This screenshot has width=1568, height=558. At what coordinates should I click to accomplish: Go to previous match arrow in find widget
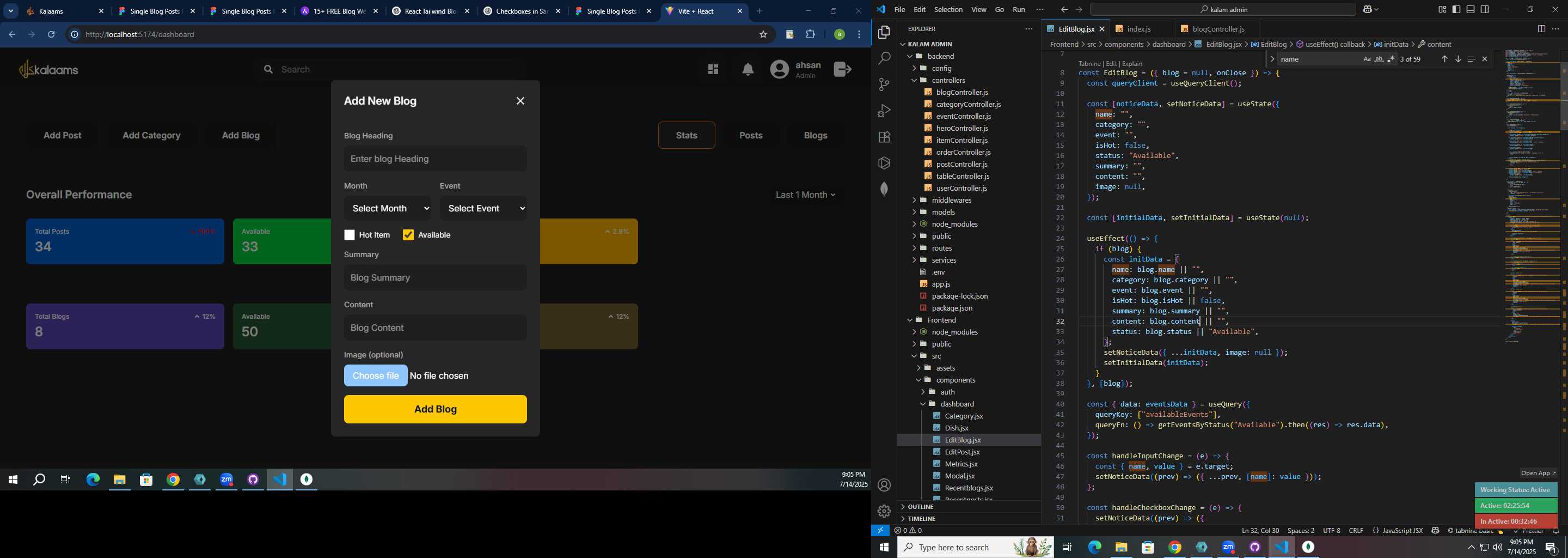pos(1444,59)
